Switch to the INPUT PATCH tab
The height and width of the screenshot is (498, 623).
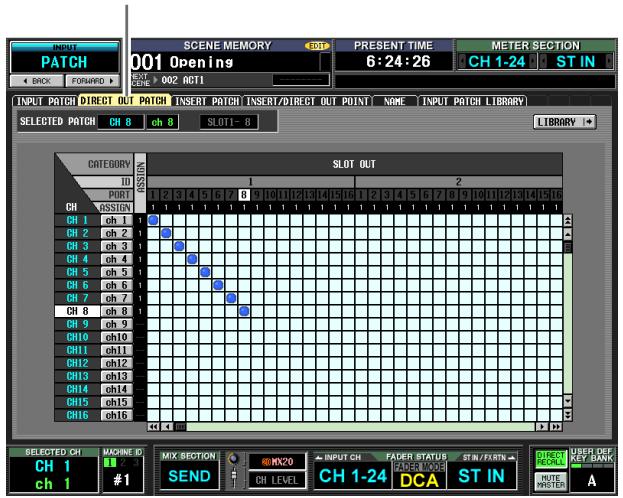point(45,101)
